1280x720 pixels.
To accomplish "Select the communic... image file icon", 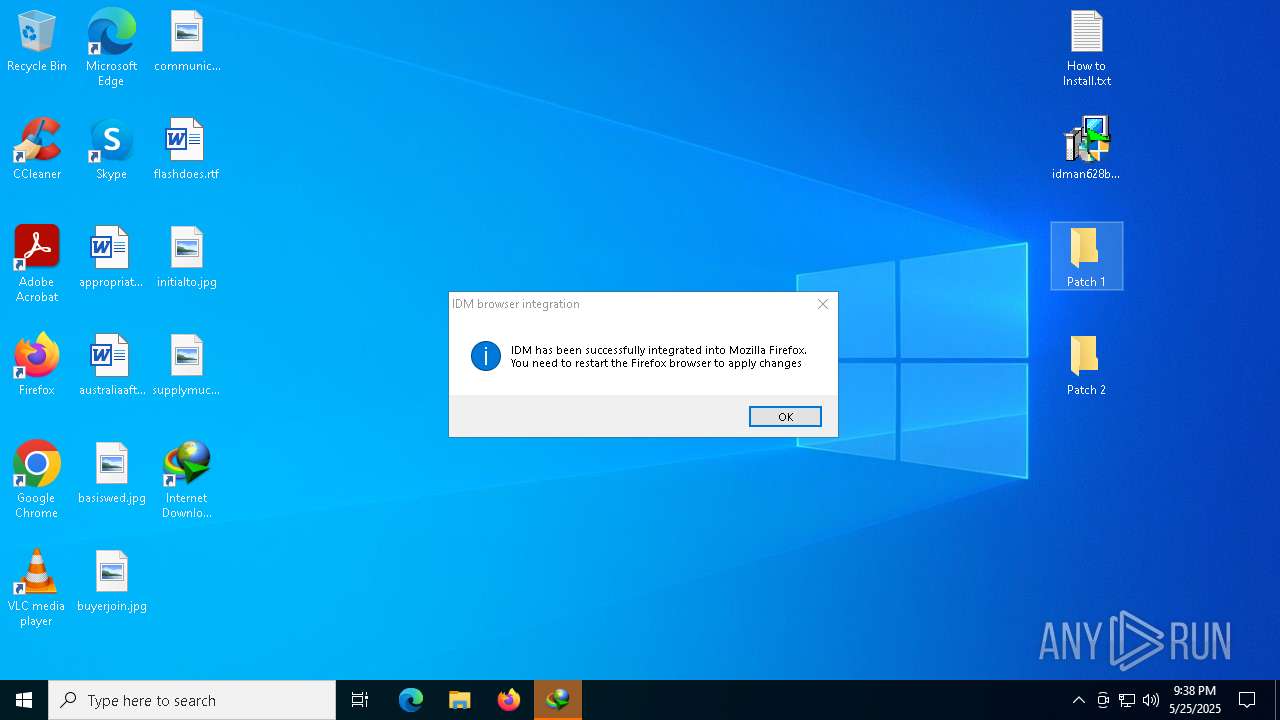I will tap(187, 42).
